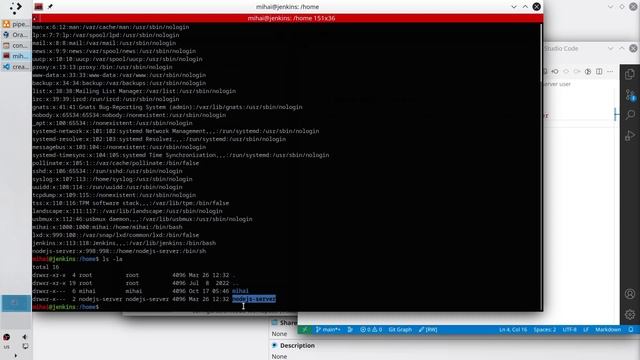Select the highlighted pager desktop thumbnail
Screen dimensions: 640x360
coord(16,303)
